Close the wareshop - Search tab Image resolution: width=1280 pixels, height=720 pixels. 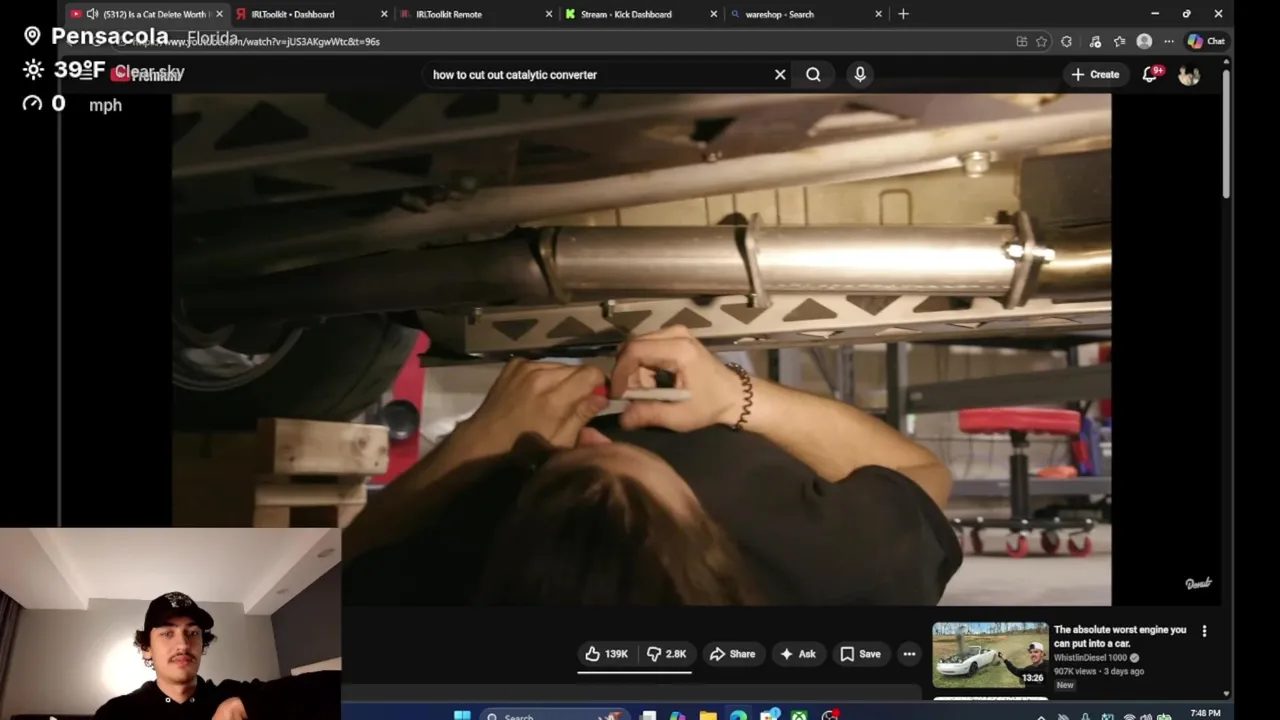point(879,14)
